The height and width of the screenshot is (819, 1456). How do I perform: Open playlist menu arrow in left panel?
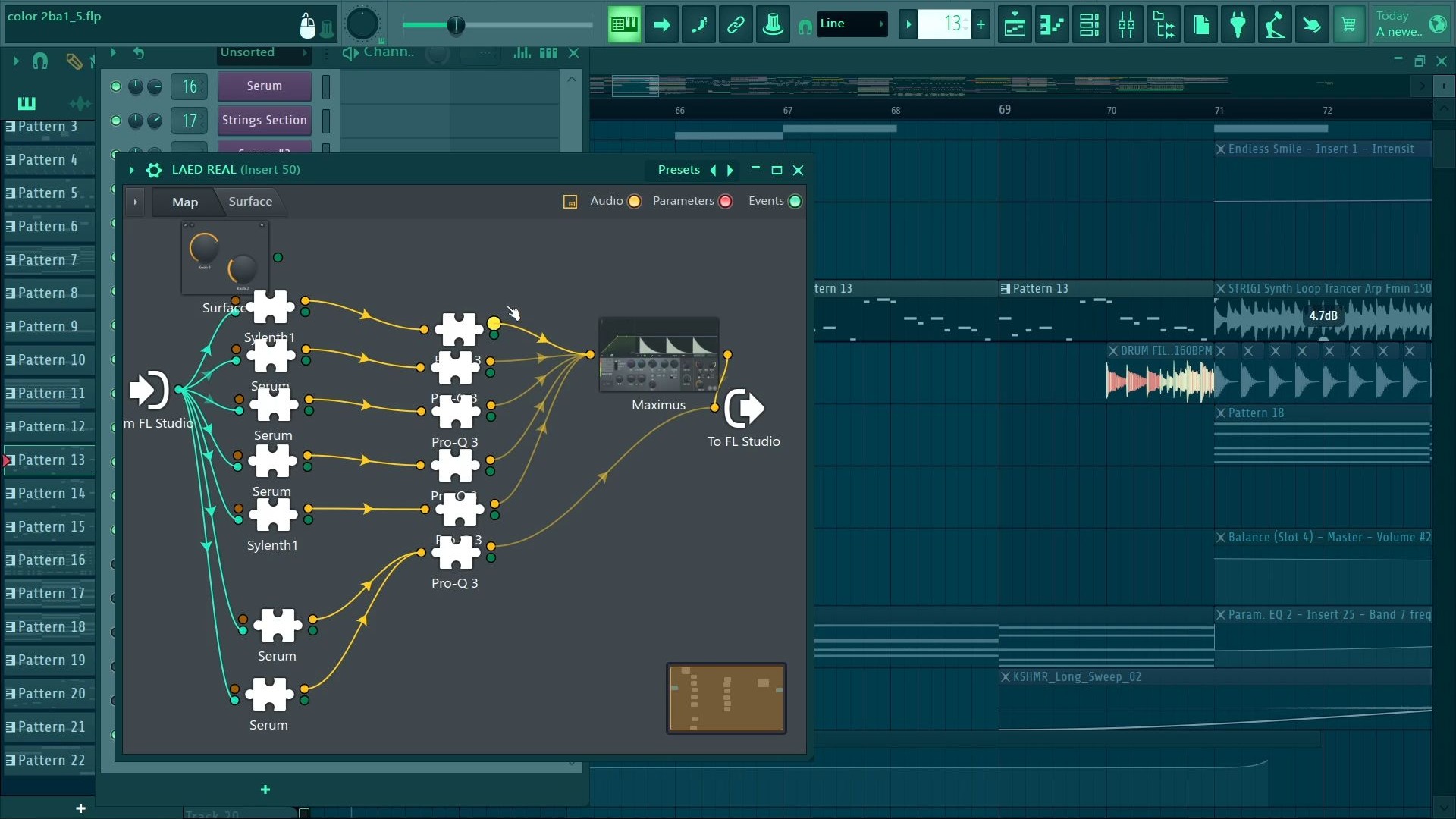click(15, 61)
